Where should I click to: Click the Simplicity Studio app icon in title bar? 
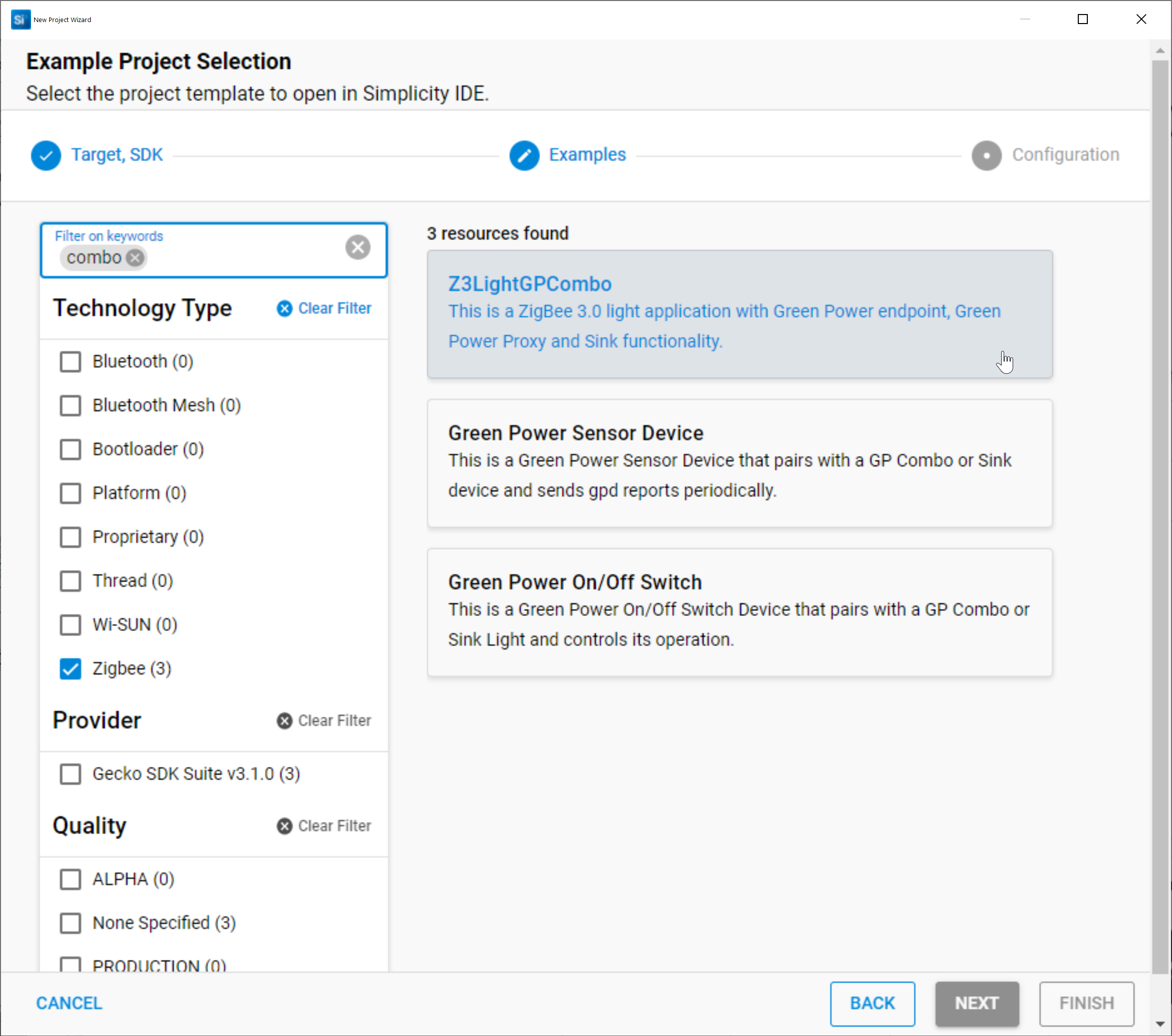point(21,20)
